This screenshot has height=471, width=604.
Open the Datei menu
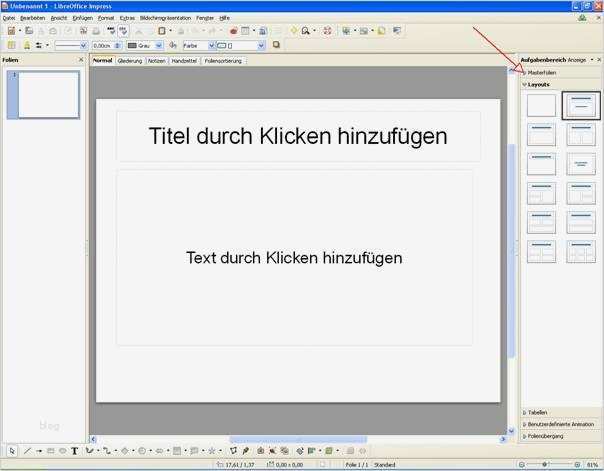pos(8,18)
